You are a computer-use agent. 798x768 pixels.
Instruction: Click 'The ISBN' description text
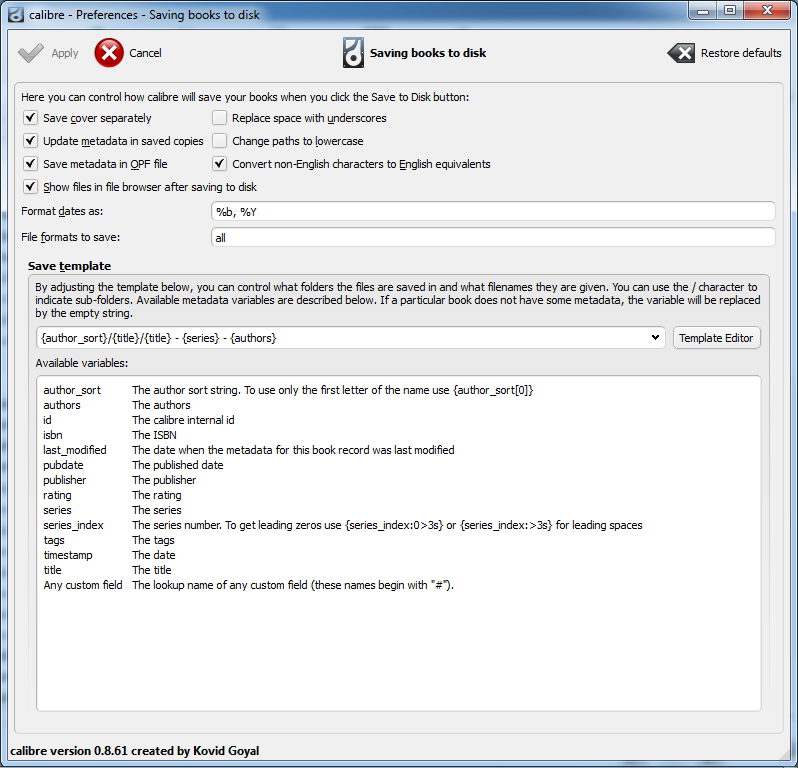(154, 435)
